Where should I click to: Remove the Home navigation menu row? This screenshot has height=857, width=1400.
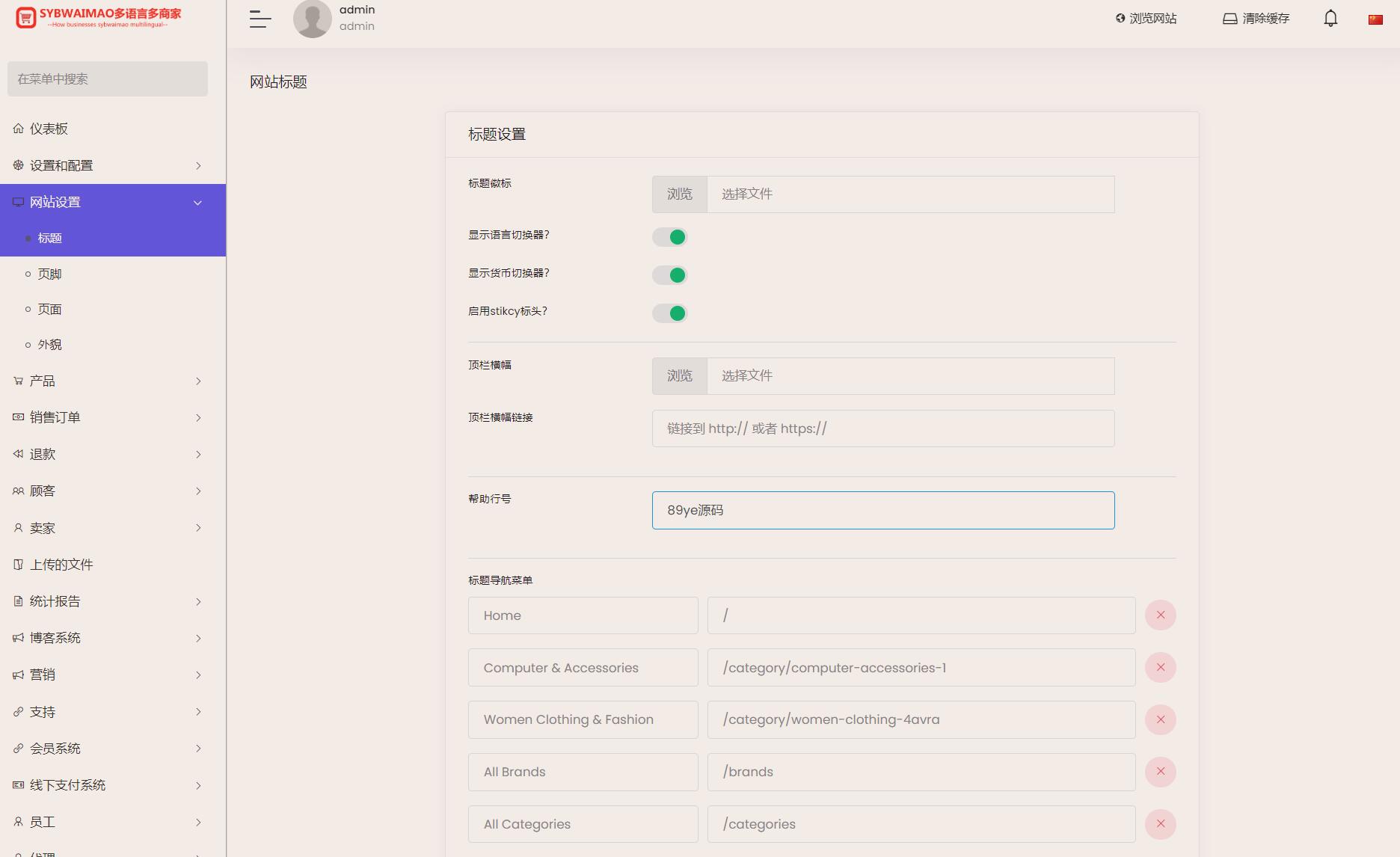click(1160, 615)
